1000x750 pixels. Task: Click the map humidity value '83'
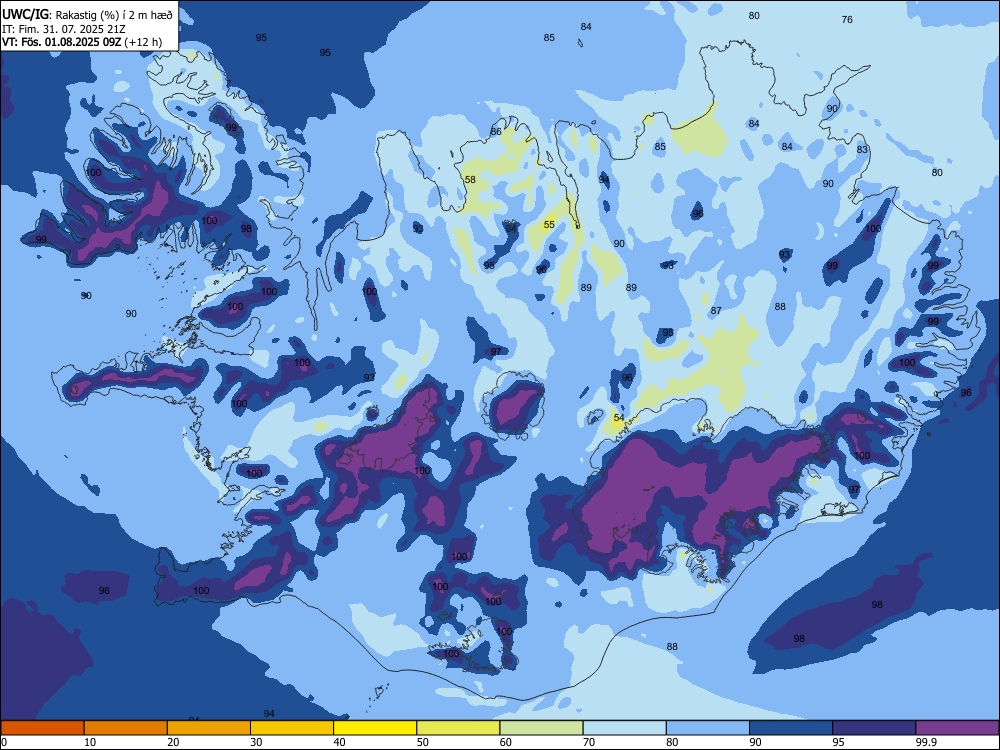point(862,149)
